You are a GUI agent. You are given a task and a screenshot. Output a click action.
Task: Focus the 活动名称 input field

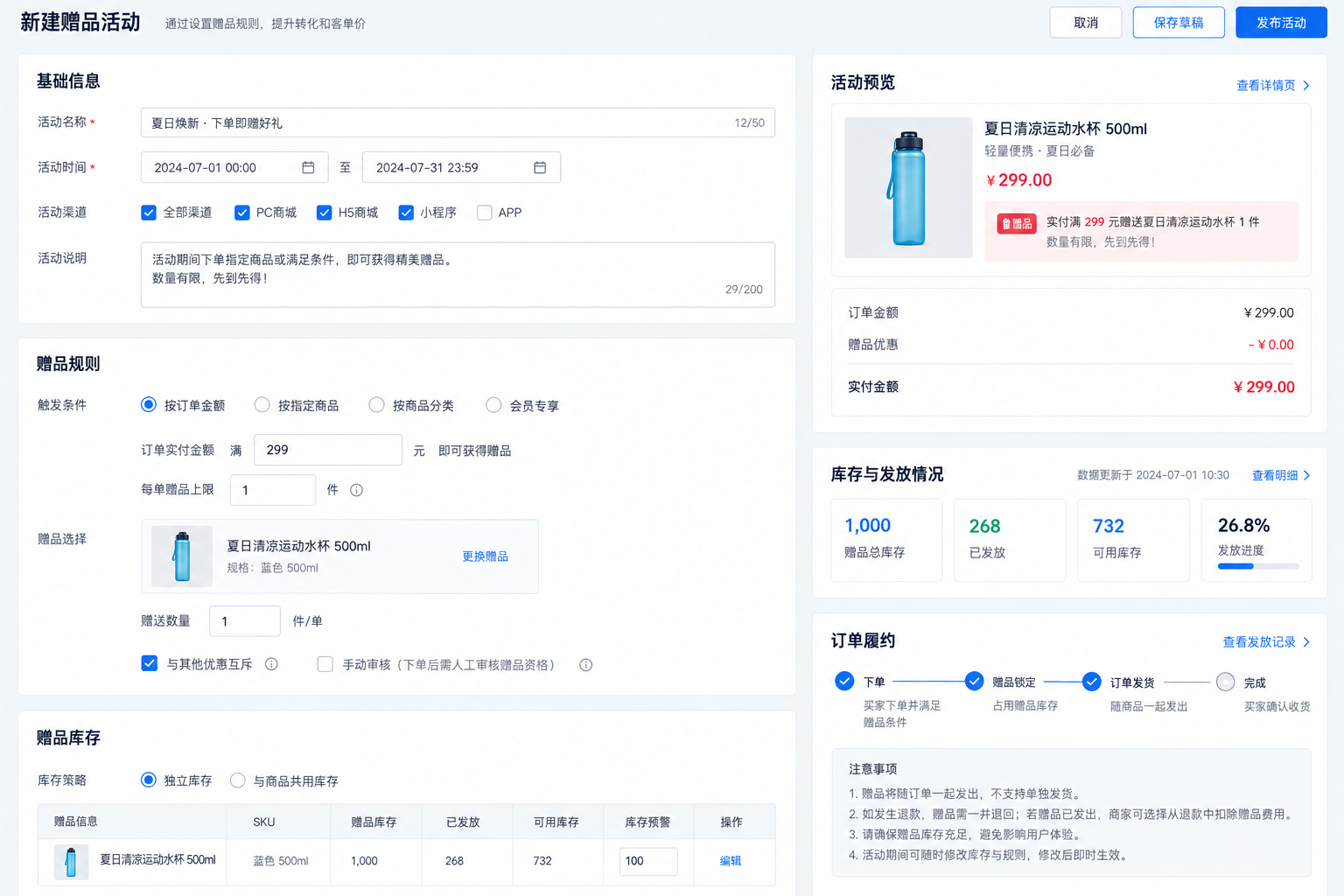tap(458, 122)
